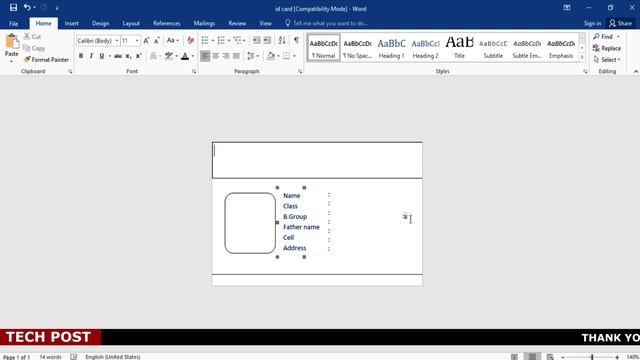This screenshot has width=640, height=360.
Task: Apply strikethrough formatting
Action: [118, 56]
